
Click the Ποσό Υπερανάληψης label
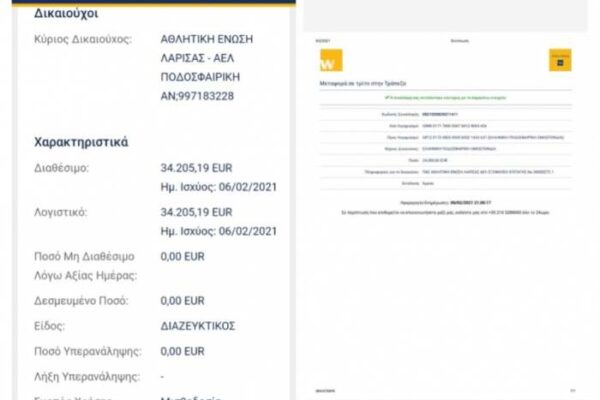coord(88,352)
